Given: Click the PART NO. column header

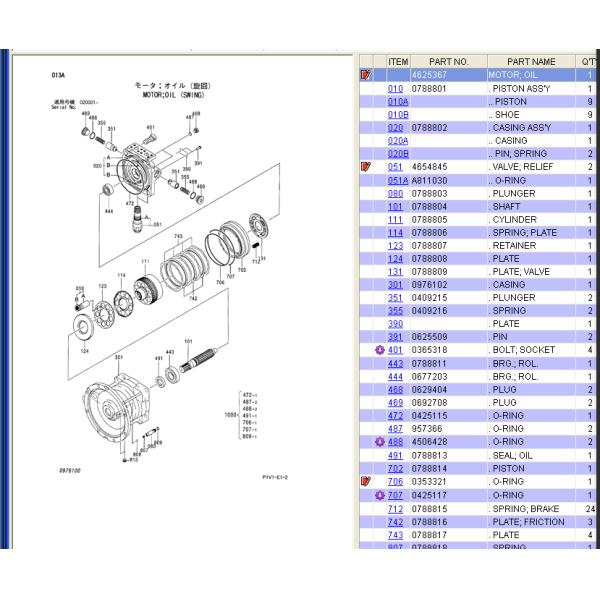Looking at the screenshot, I should pyautogui.click(x=447, y=61).
